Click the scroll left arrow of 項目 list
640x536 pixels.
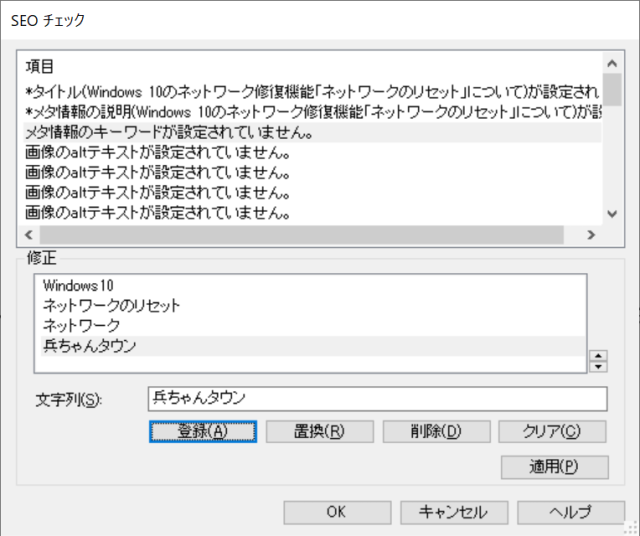[29, 235]
